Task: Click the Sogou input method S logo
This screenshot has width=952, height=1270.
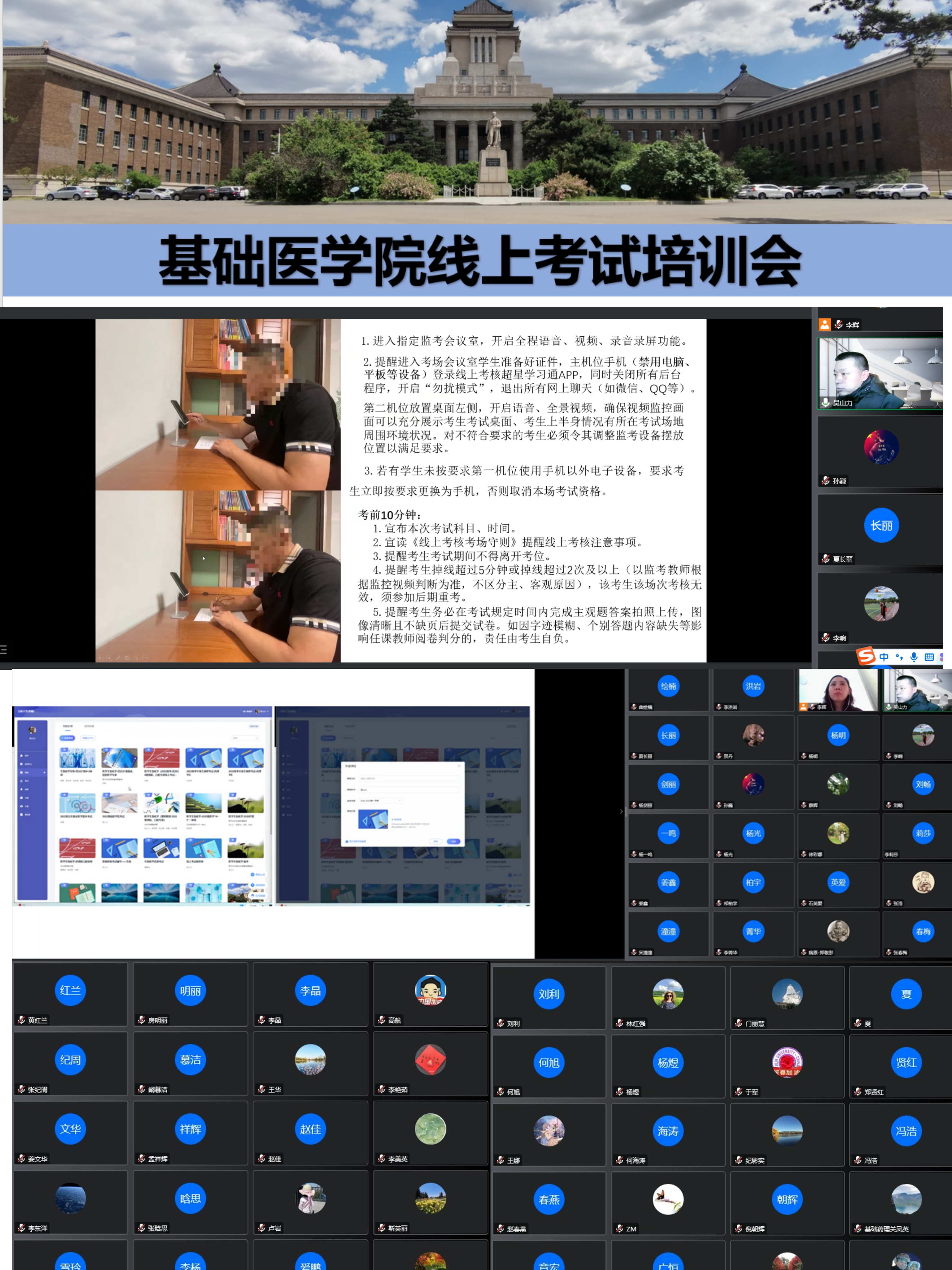Action: coord(865,656)
